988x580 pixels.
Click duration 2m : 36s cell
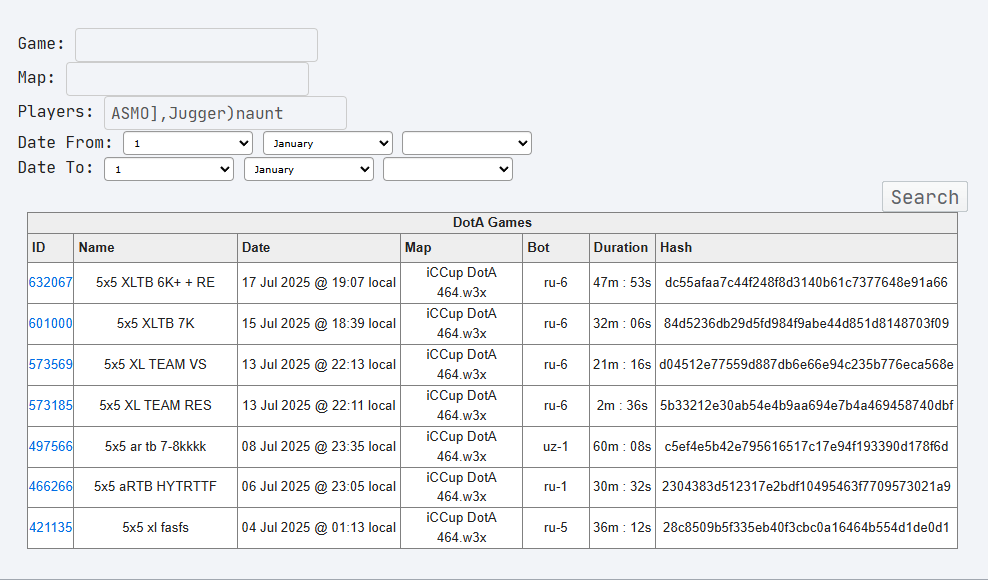(x=622, y=405)
